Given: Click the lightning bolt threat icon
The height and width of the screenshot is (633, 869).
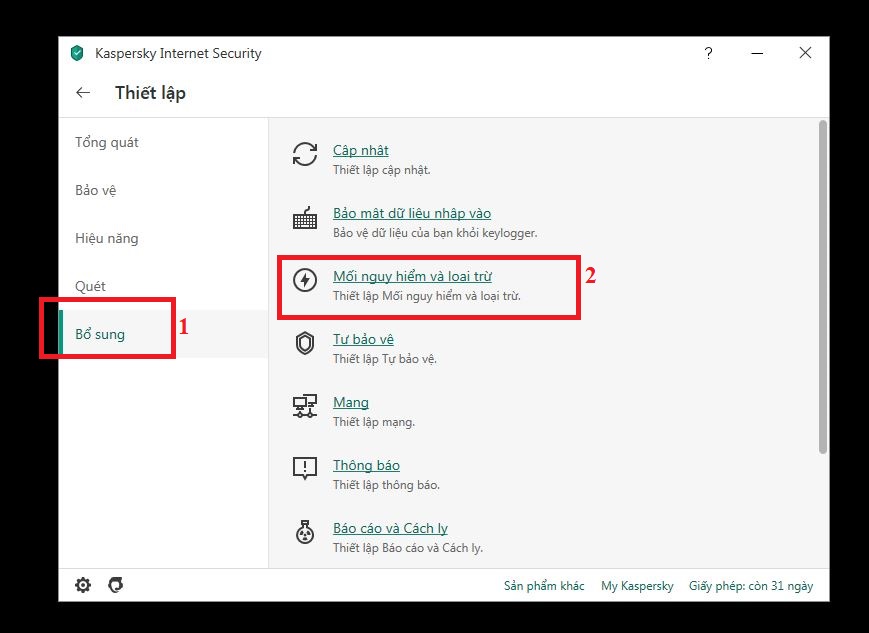Looking at the screenshot, I should tap(305, 280).
